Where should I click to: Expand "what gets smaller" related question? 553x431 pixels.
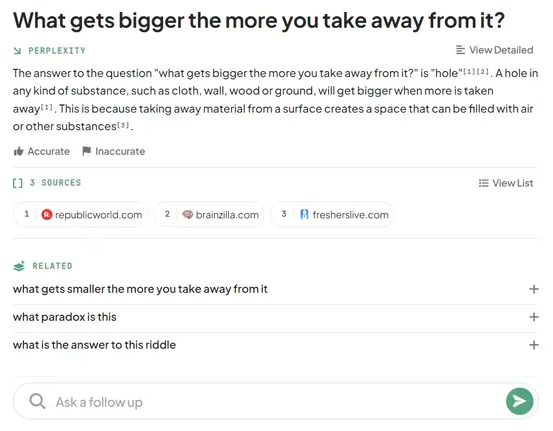[x=534, y=289]
